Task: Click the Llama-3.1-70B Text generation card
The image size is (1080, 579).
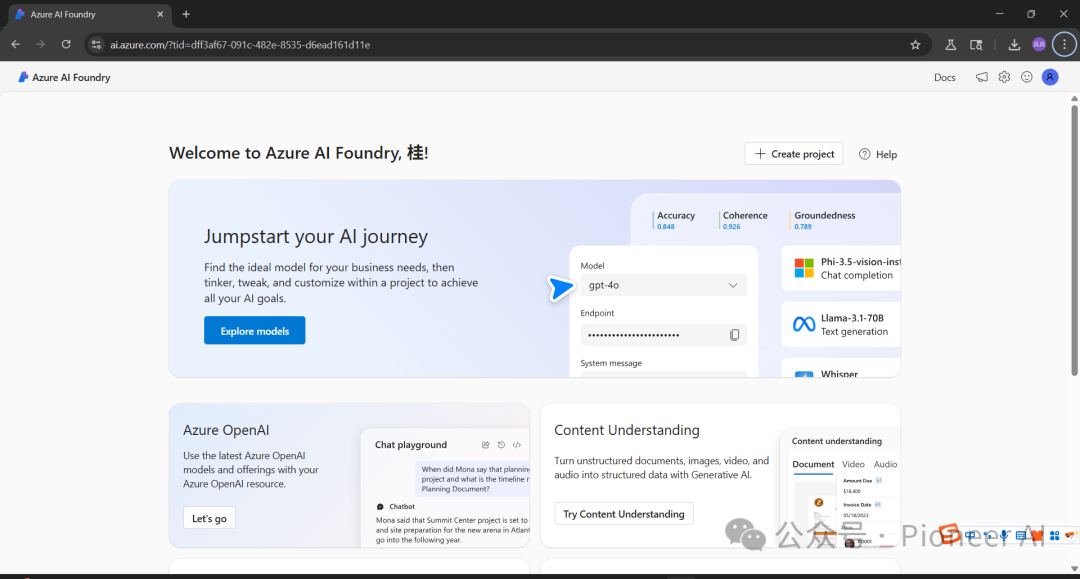Action: (x=842, y=324)
